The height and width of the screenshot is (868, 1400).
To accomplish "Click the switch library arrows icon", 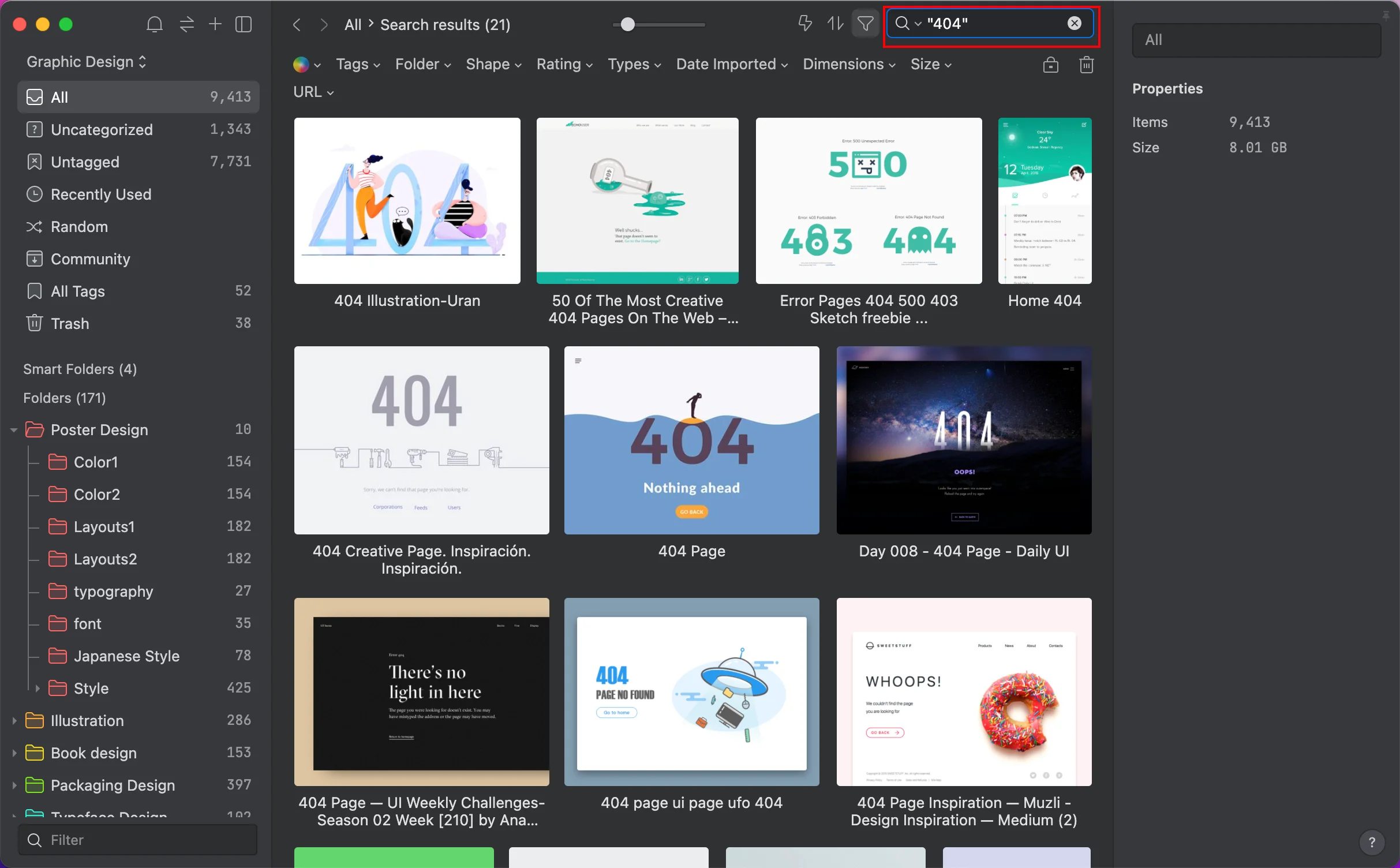I will point(186,24).
